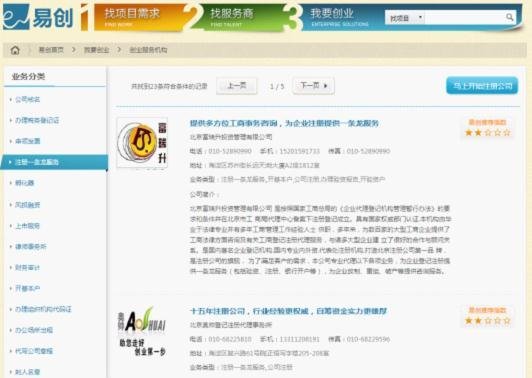The width and height of the screenshot is (532, 378).
Task: Click the 创业服务机构 breadcrumb link
Action: [148, 50]
